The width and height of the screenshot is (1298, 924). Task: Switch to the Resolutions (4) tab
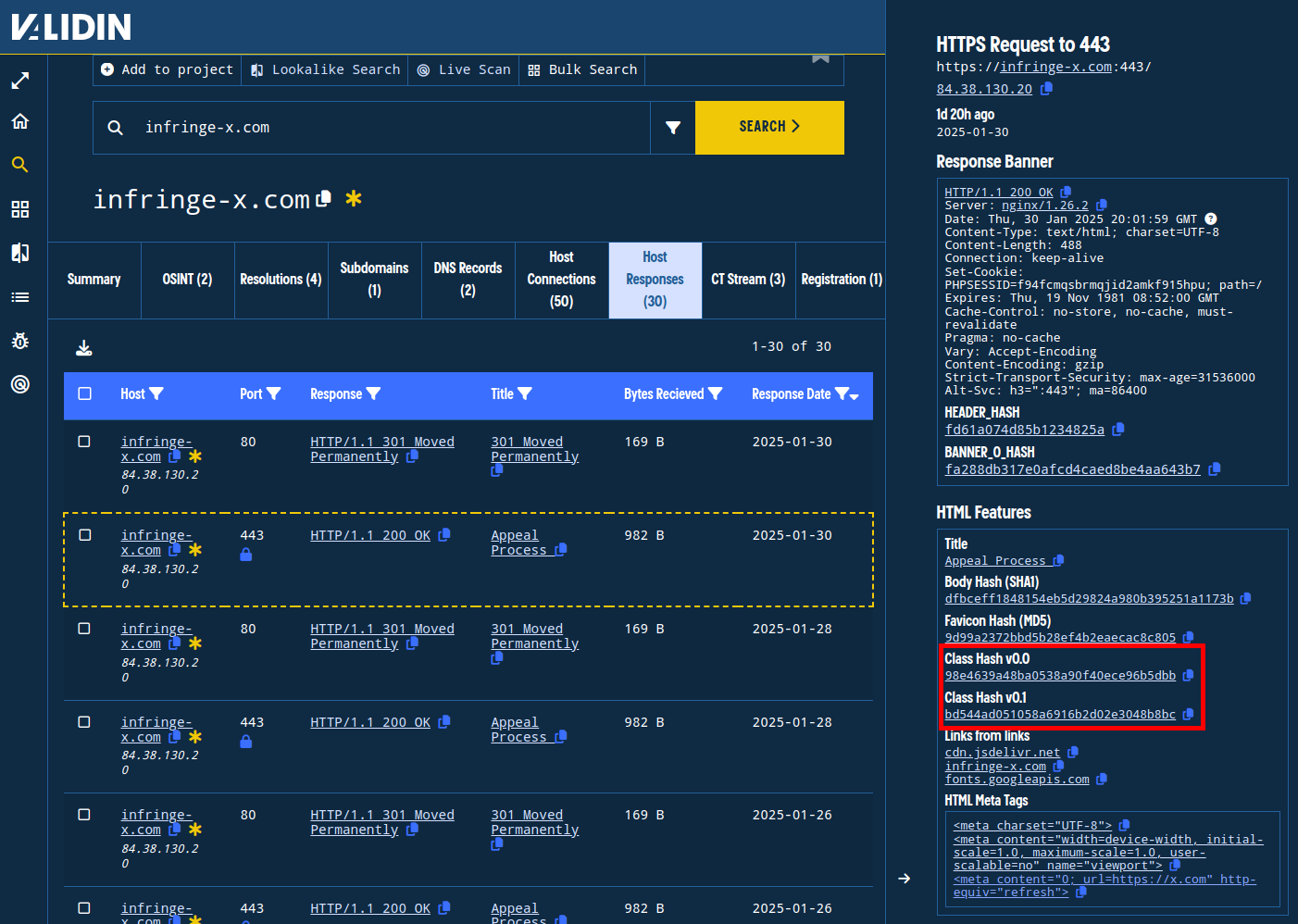281,280
